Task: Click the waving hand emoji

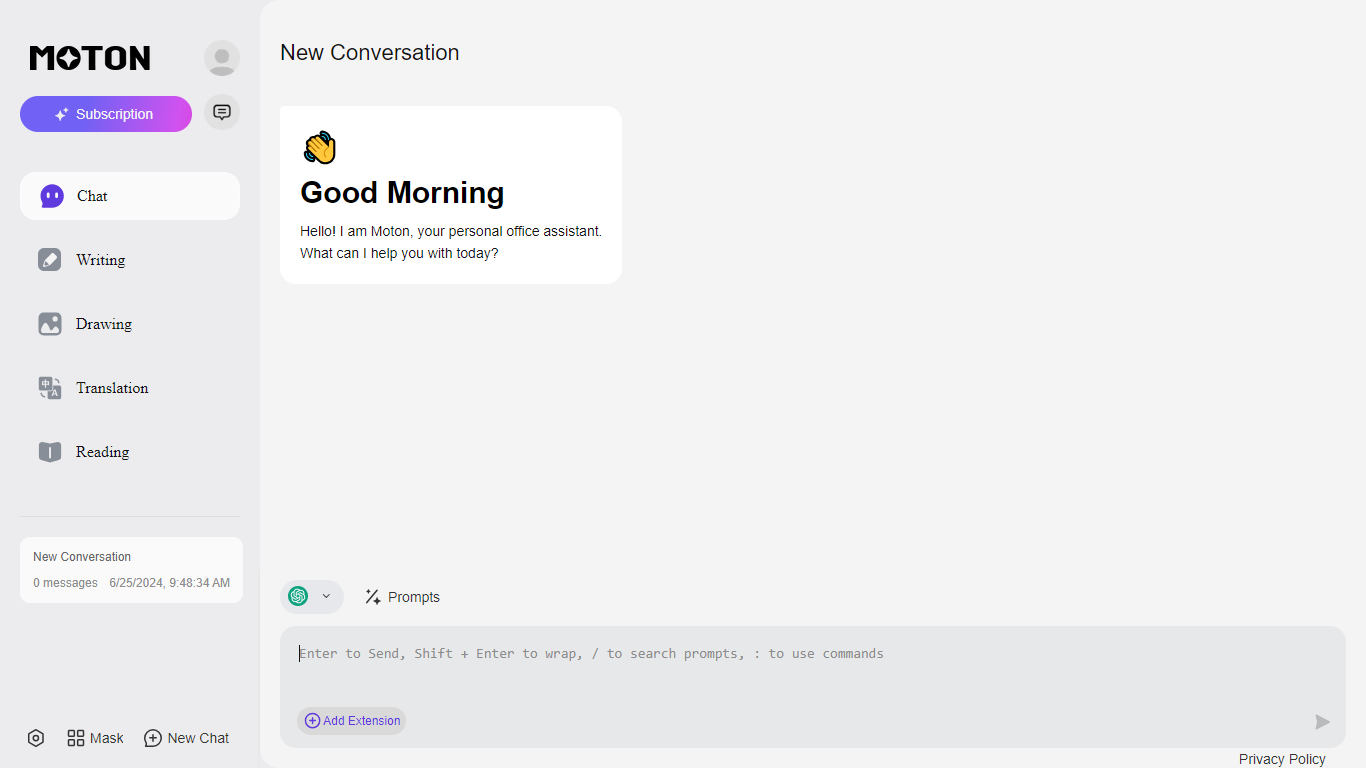Action: pyautogui.click(x=320, y=148)
